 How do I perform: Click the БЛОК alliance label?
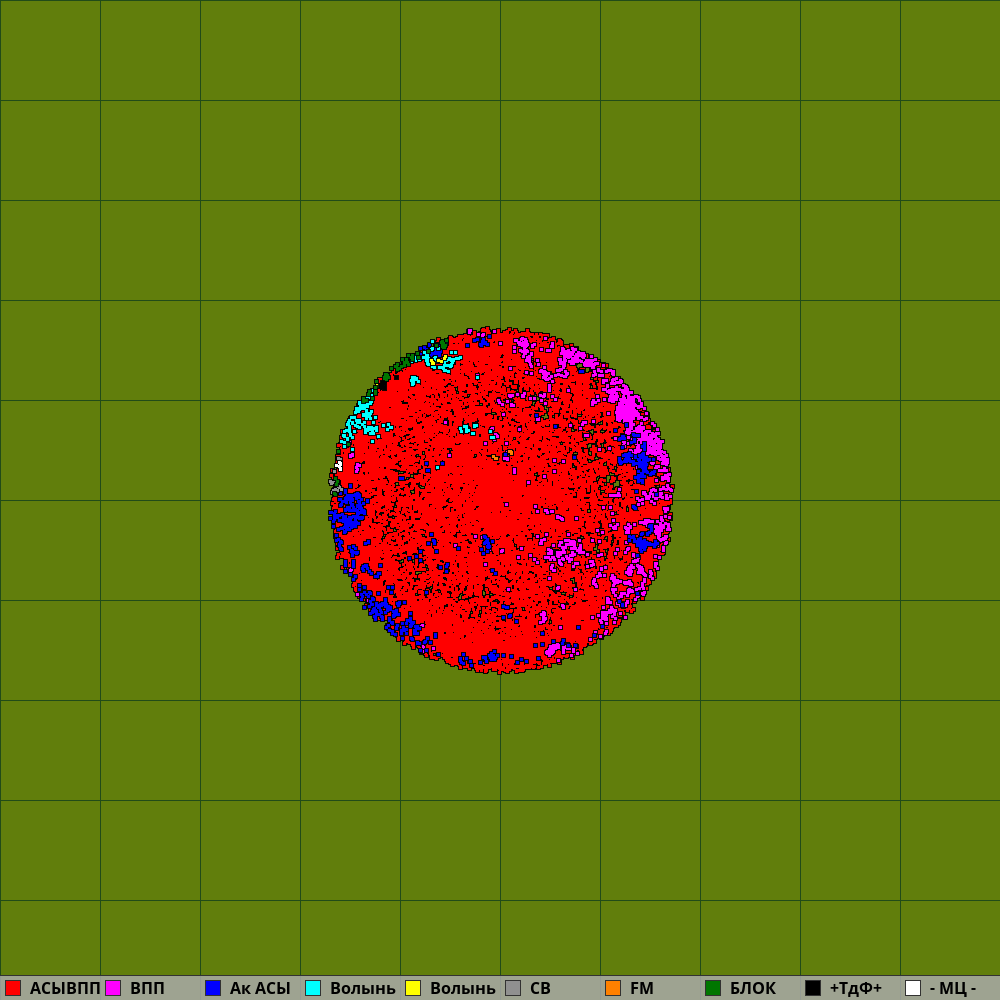[753, 989]
